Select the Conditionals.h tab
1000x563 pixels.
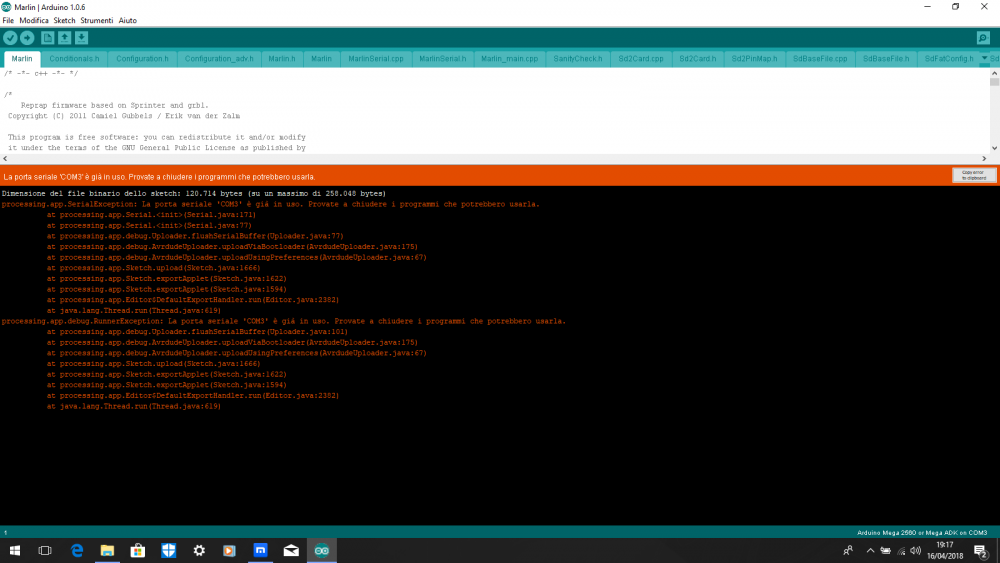click(x=74, y=59)
